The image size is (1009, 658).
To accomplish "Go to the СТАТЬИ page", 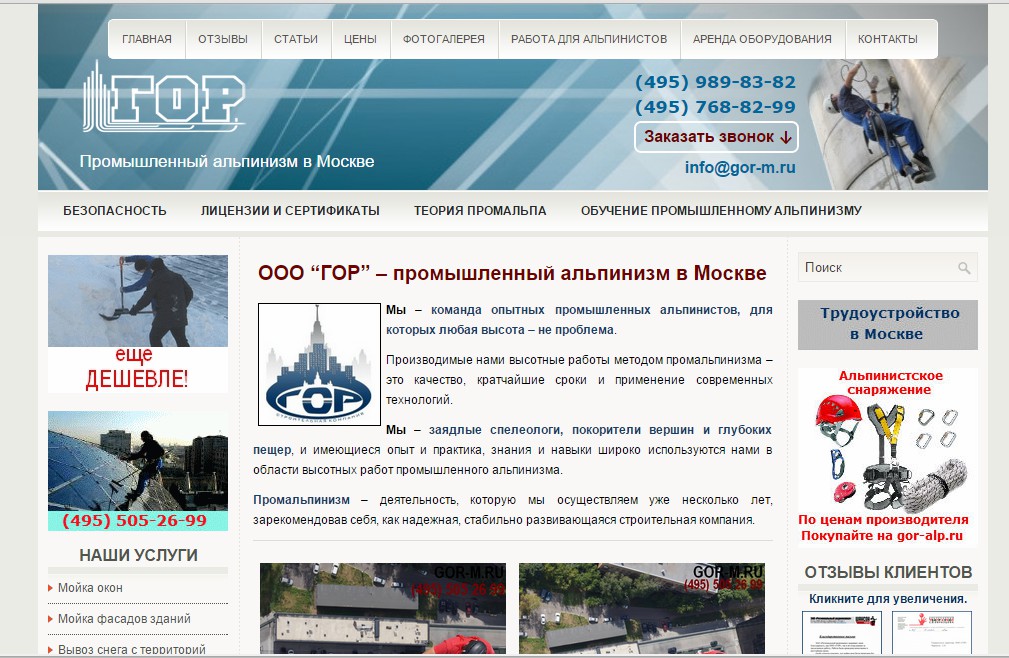I will [296, 39].
